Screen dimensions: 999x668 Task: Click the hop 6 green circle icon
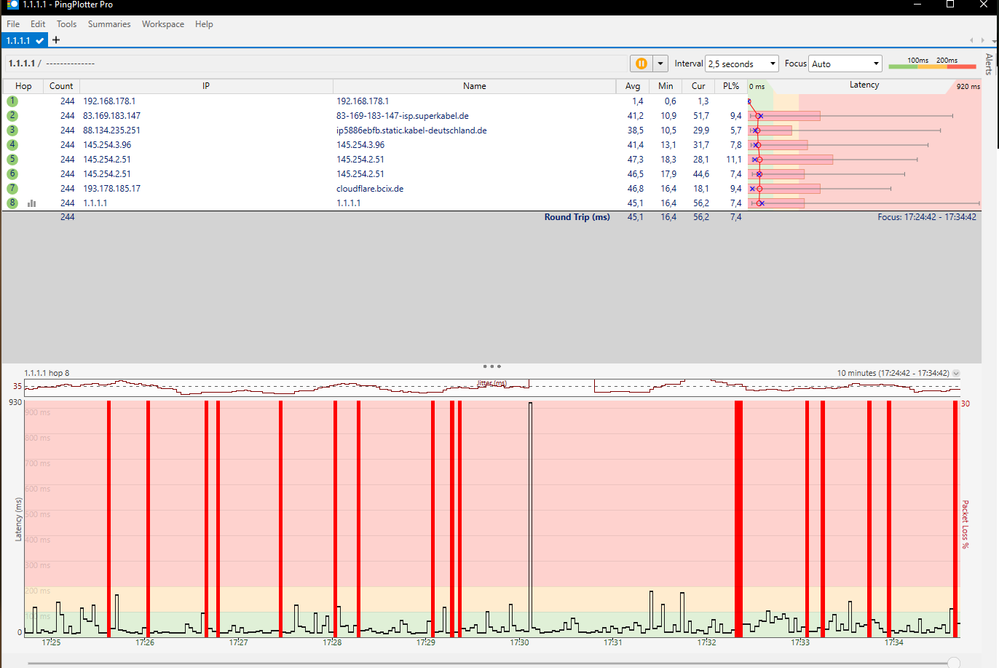click(x=12, y=174)
